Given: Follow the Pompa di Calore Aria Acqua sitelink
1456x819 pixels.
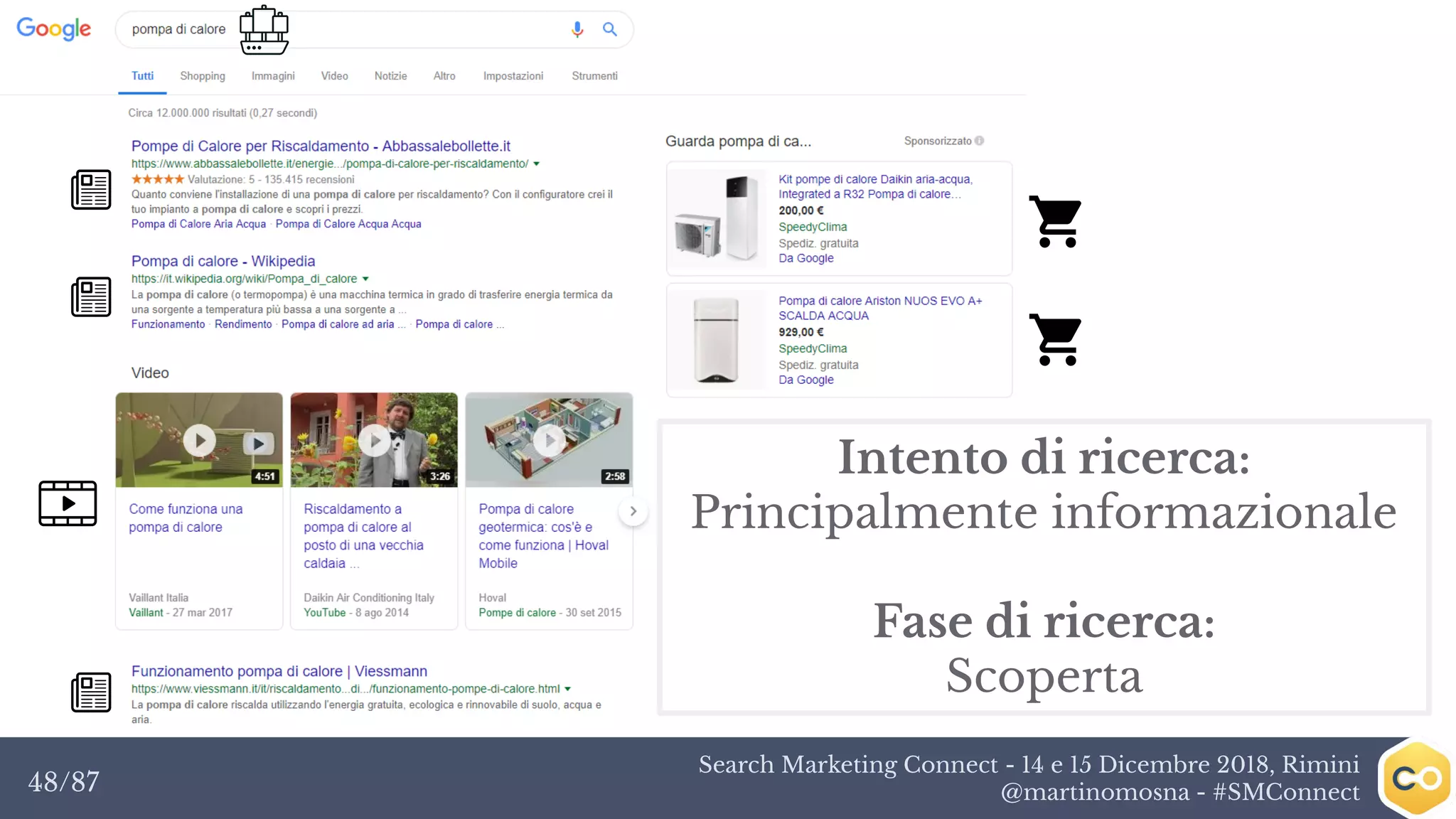Looking at the screenshot, I should [x=198, y=224].
